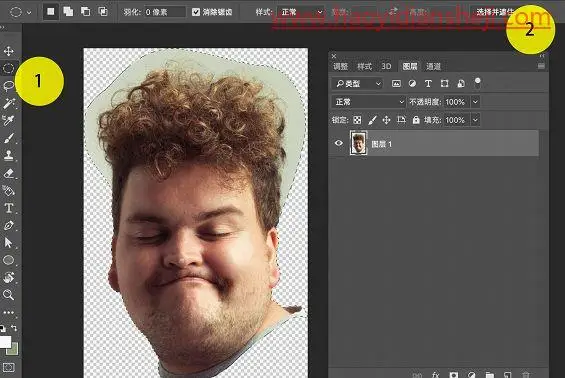Open the 不透明度 opacity dropdown arrow
This screenshot has width=565, height=378.
point(476,102)
